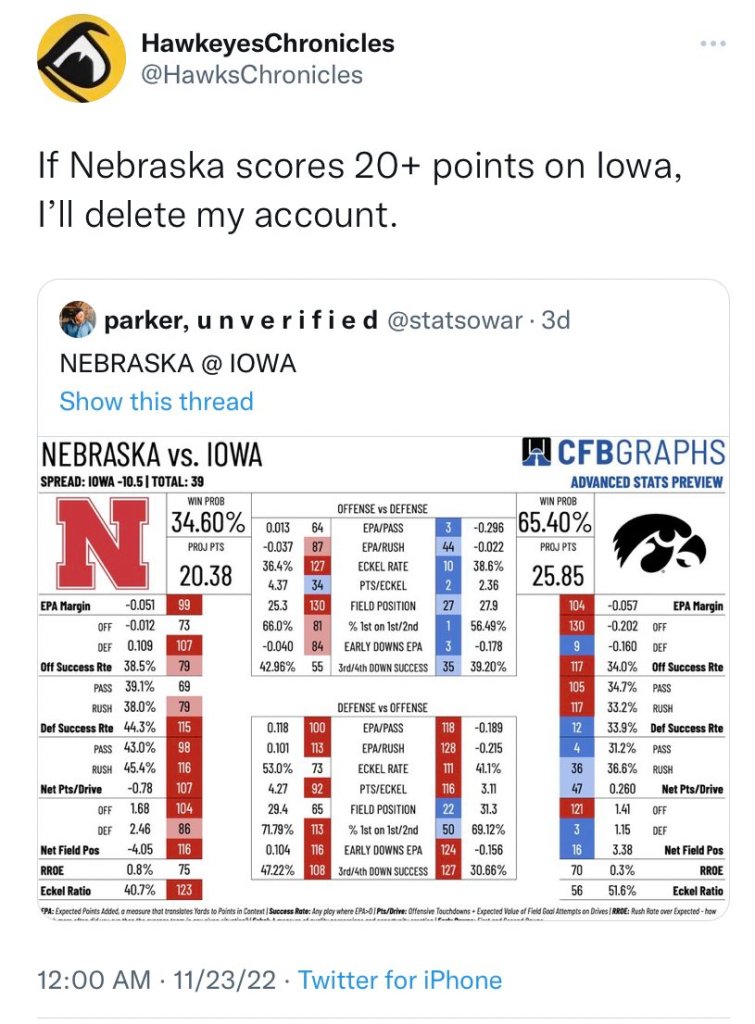755x1024 pixels.
Task: Click the HawkeyesChronicles display name
Action: pyautogui.click(x=268, y=43)
